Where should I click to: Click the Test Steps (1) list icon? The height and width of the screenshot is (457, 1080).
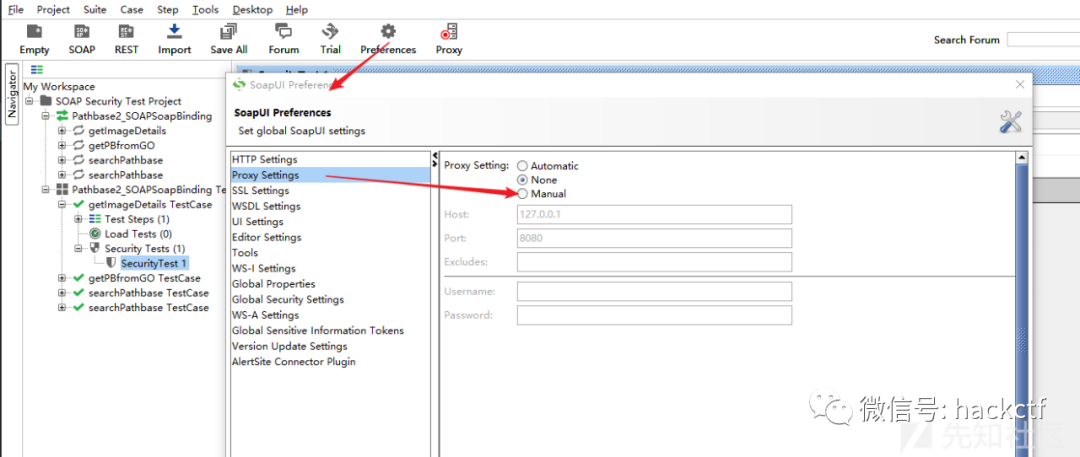(x=95, y=219)
